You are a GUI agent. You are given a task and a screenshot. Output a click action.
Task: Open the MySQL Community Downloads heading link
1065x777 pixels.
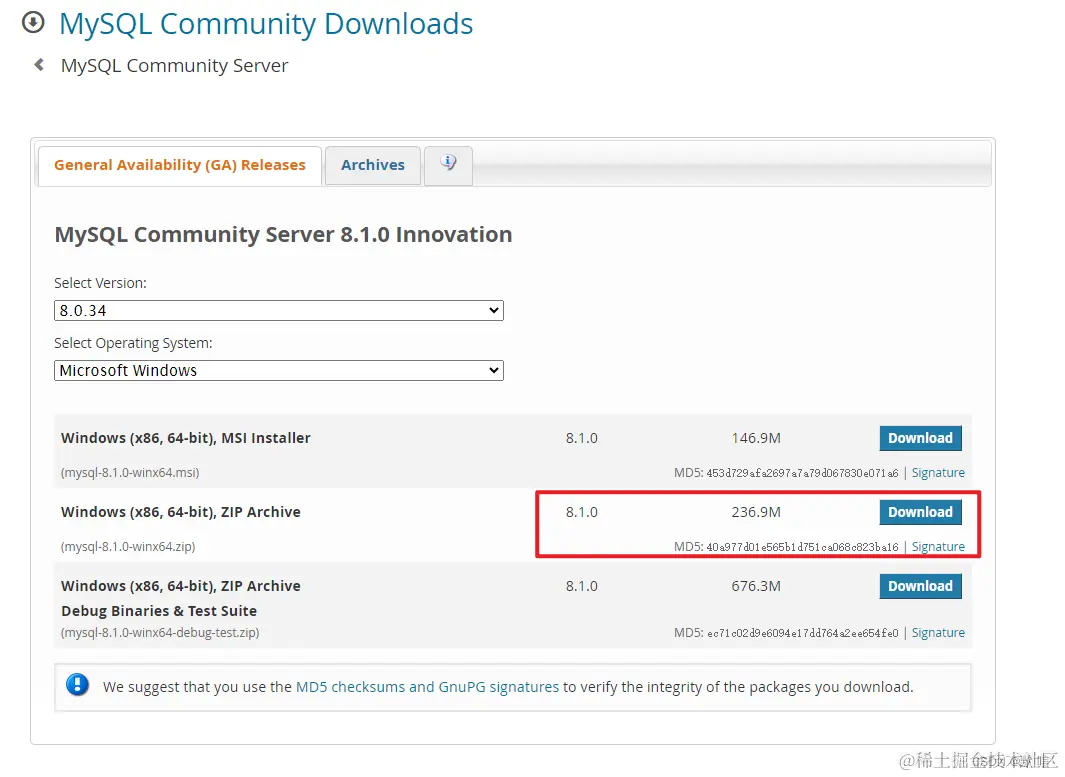tap(266, 24)
